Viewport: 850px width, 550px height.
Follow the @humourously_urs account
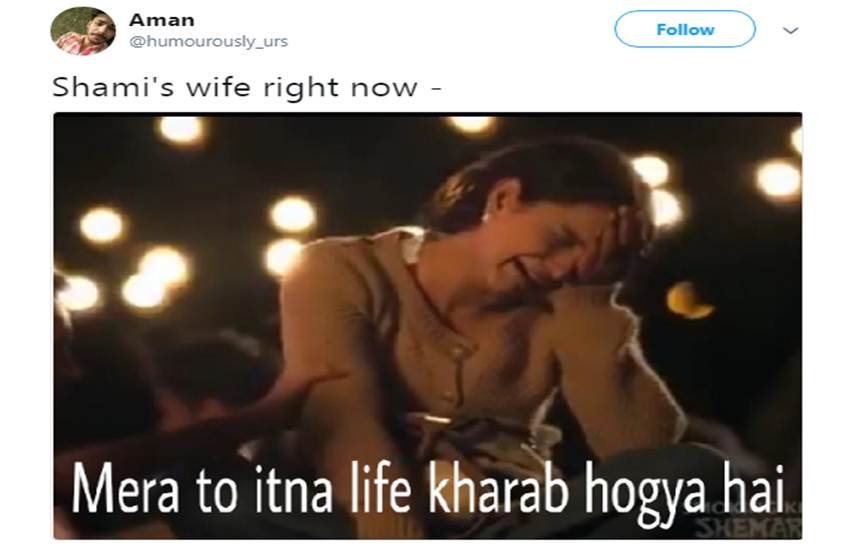tap(685, 29)
